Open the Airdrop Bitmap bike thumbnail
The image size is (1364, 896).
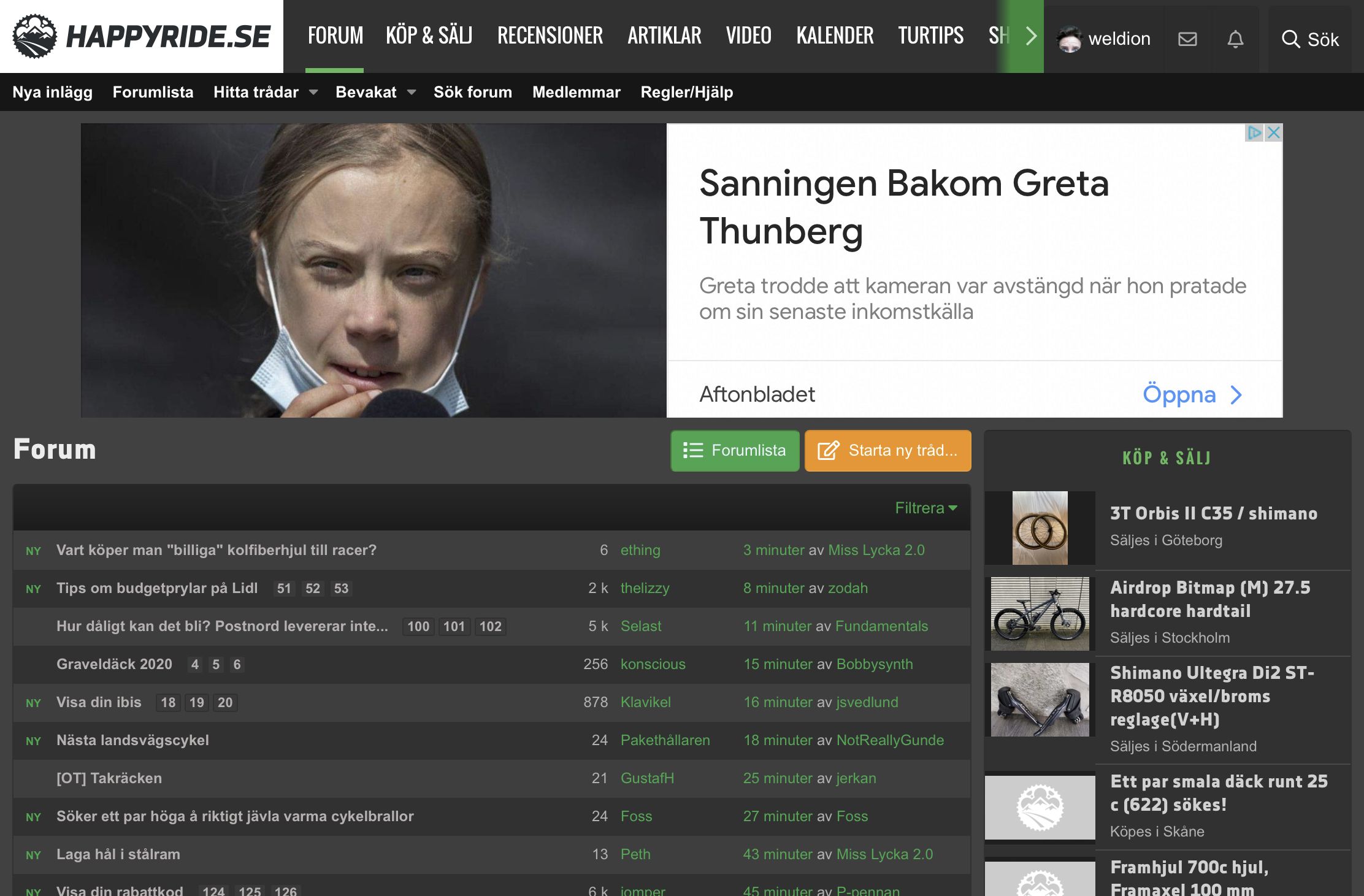click(1040, 613)
